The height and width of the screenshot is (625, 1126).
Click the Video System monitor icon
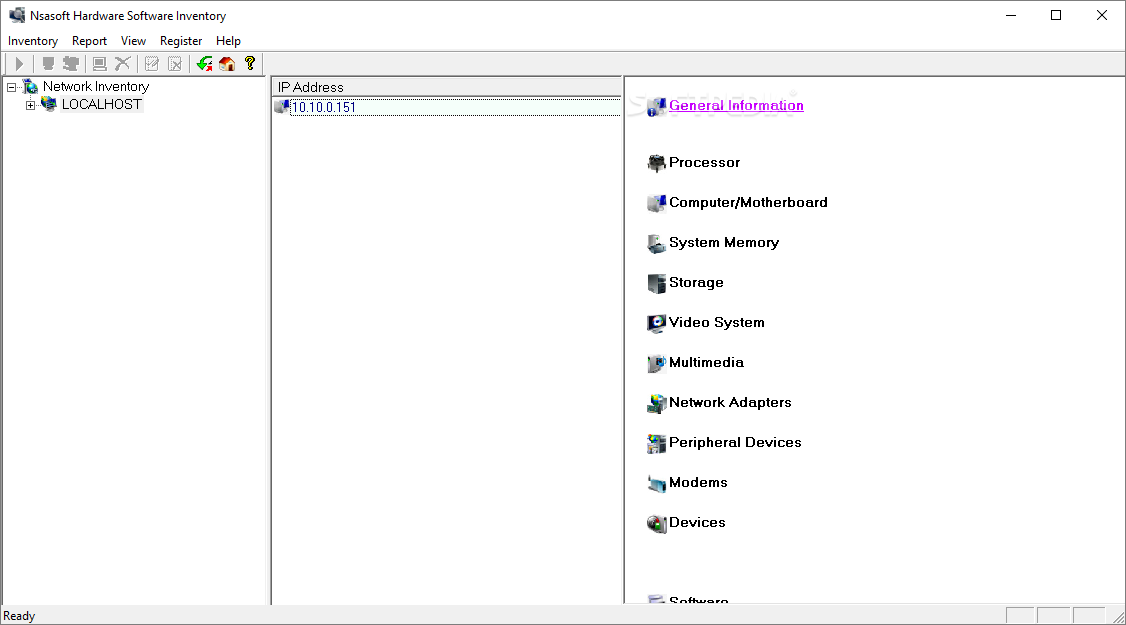click(x=656, y=323)
